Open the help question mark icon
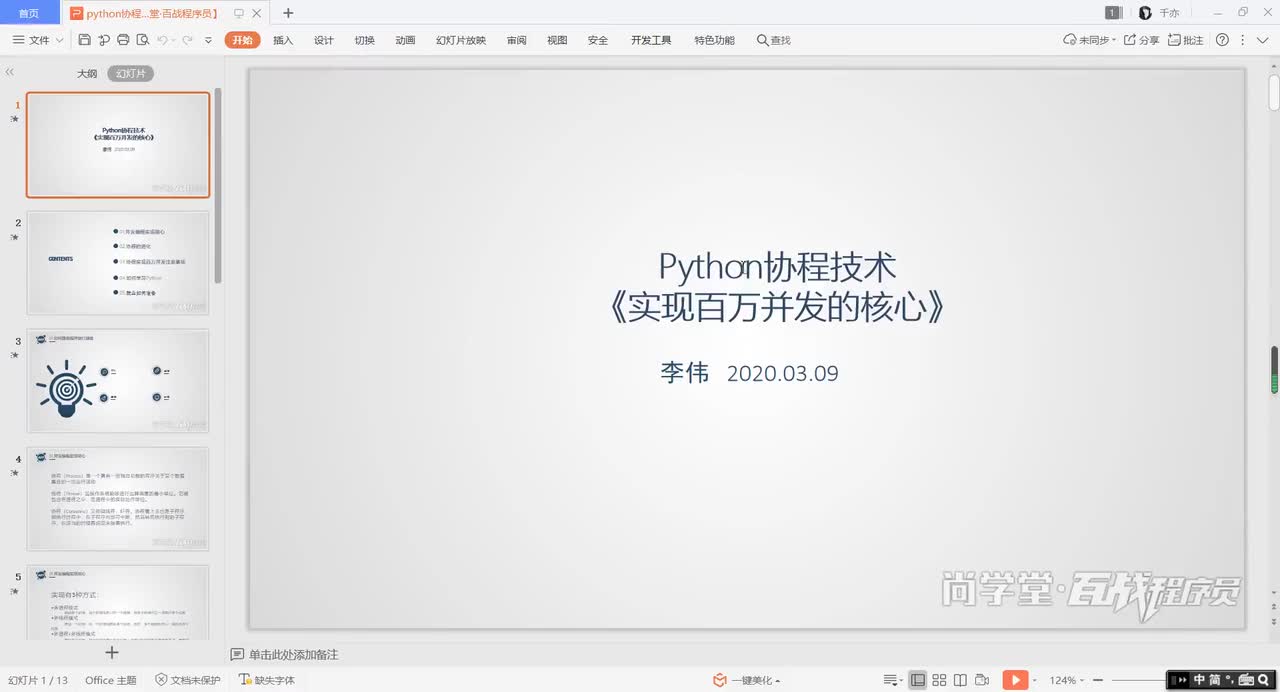The height and width of the screenshot is (692, 1280). click(1222, 40)
